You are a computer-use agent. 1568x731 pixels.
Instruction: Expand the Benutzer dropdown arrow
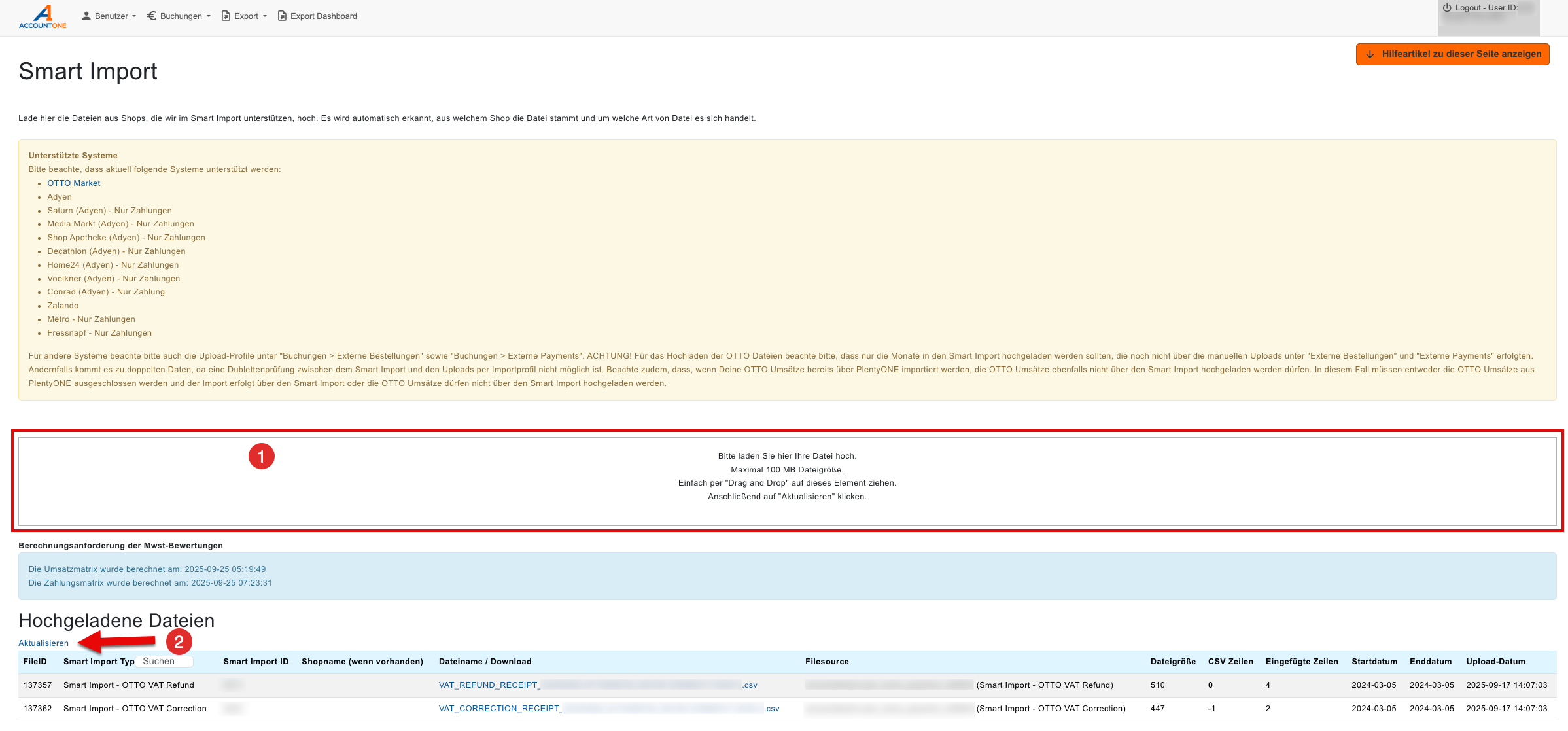click(134, 16)
